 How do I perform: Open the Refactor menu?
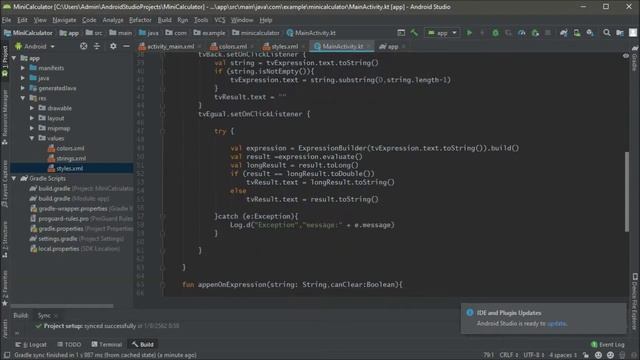[x=140, y=20]
